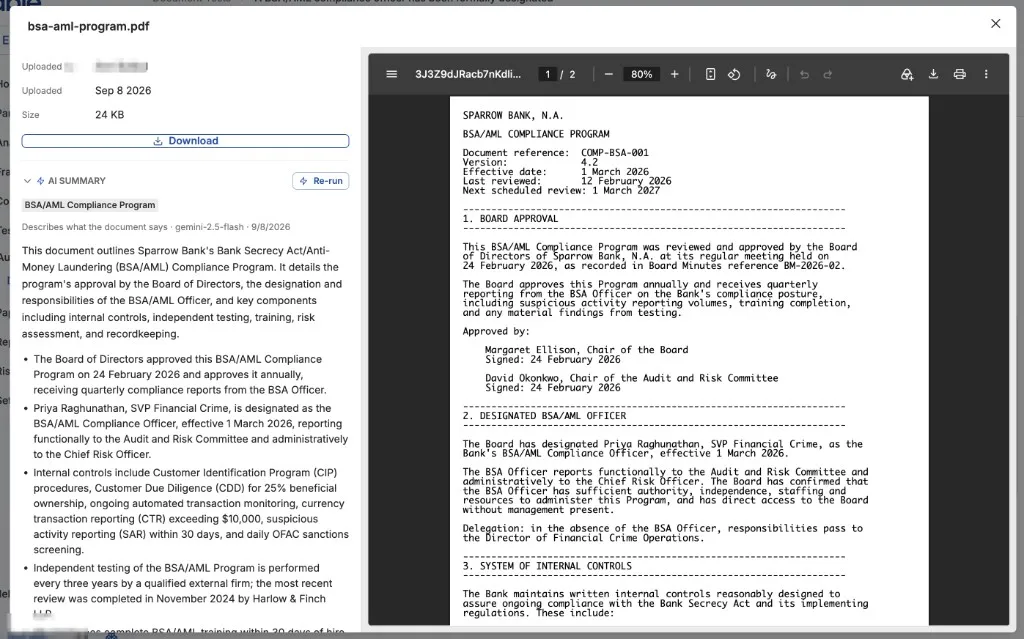Screen dimensions: 1024x639
Task: Print the PDF document
Action: coord(959,74)
